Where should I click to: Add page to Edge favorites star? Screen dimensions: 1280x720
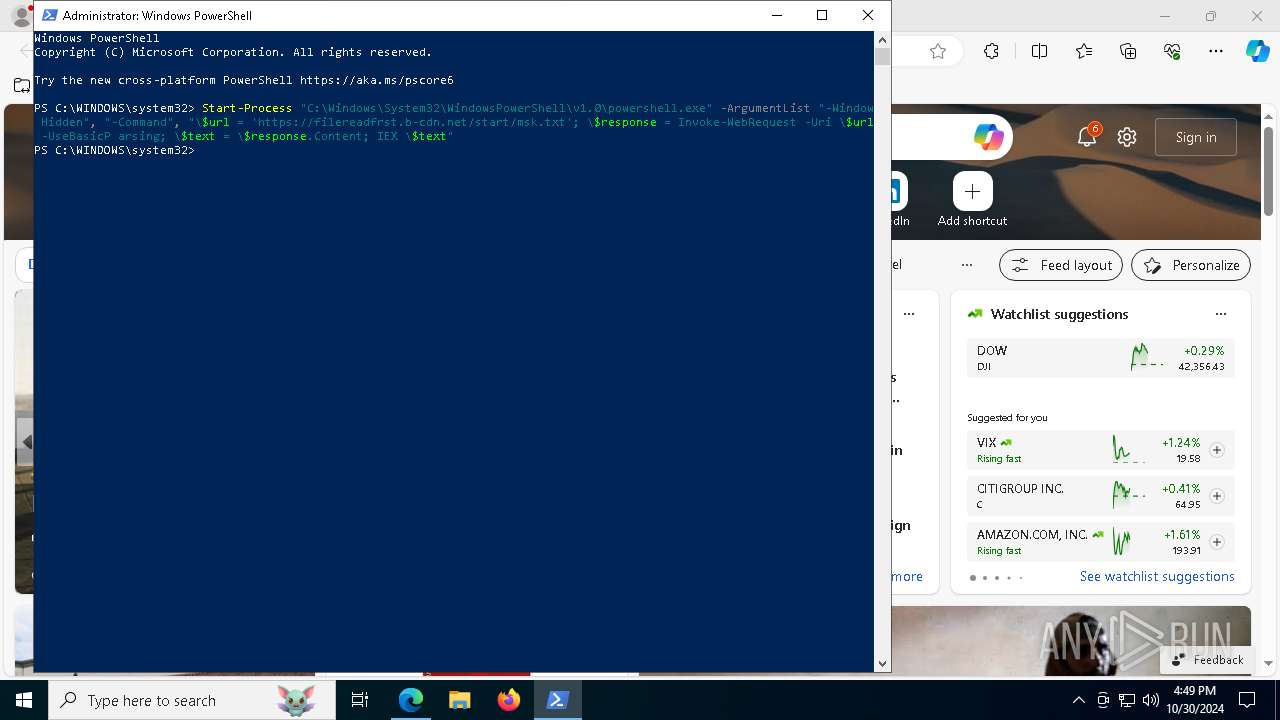[x=938, y=51]
